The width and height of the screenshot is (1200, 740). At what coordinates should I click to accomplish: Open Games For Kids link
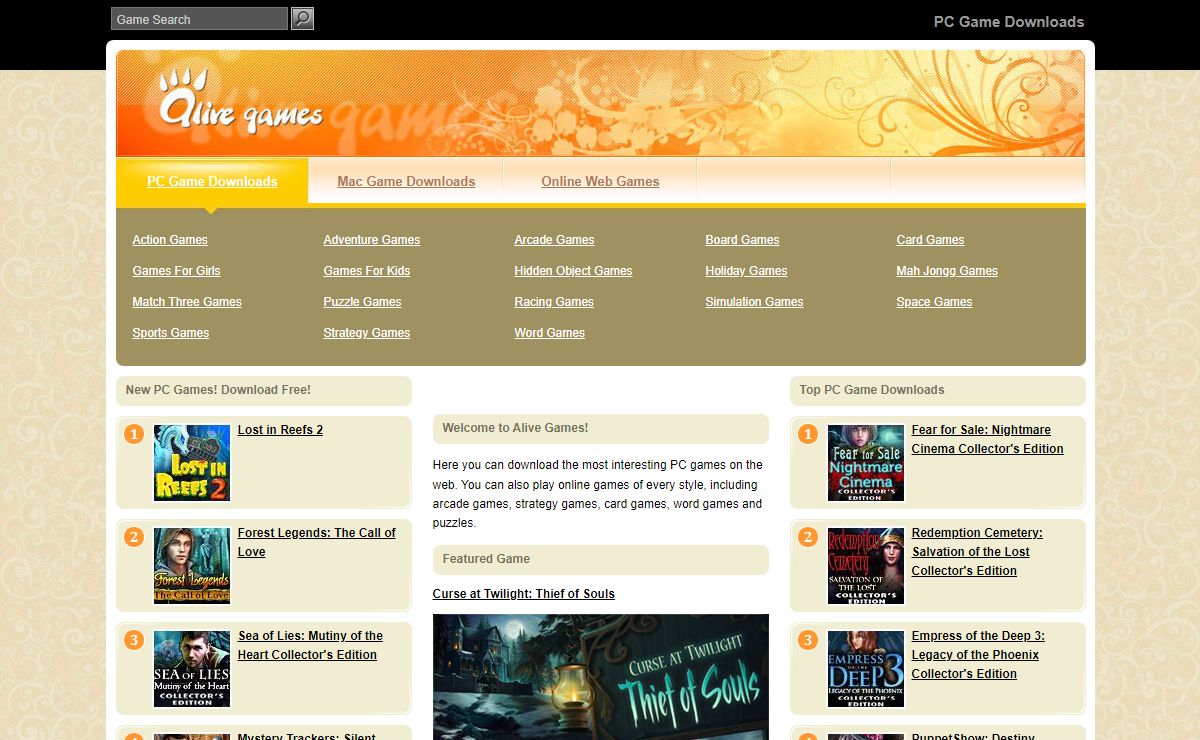tap(367, 271)
